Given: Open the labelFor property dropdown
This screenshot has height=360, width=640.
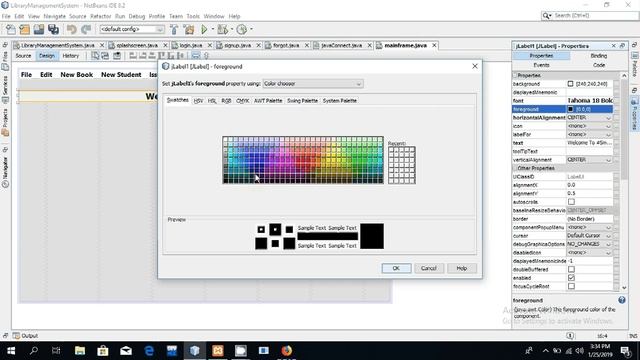Looking at the screenshot, I should point(589,134).
